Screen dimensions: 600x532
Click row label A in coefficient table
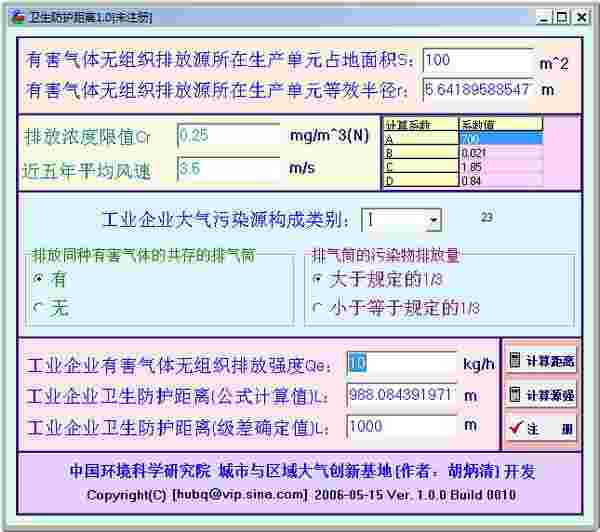421,139
